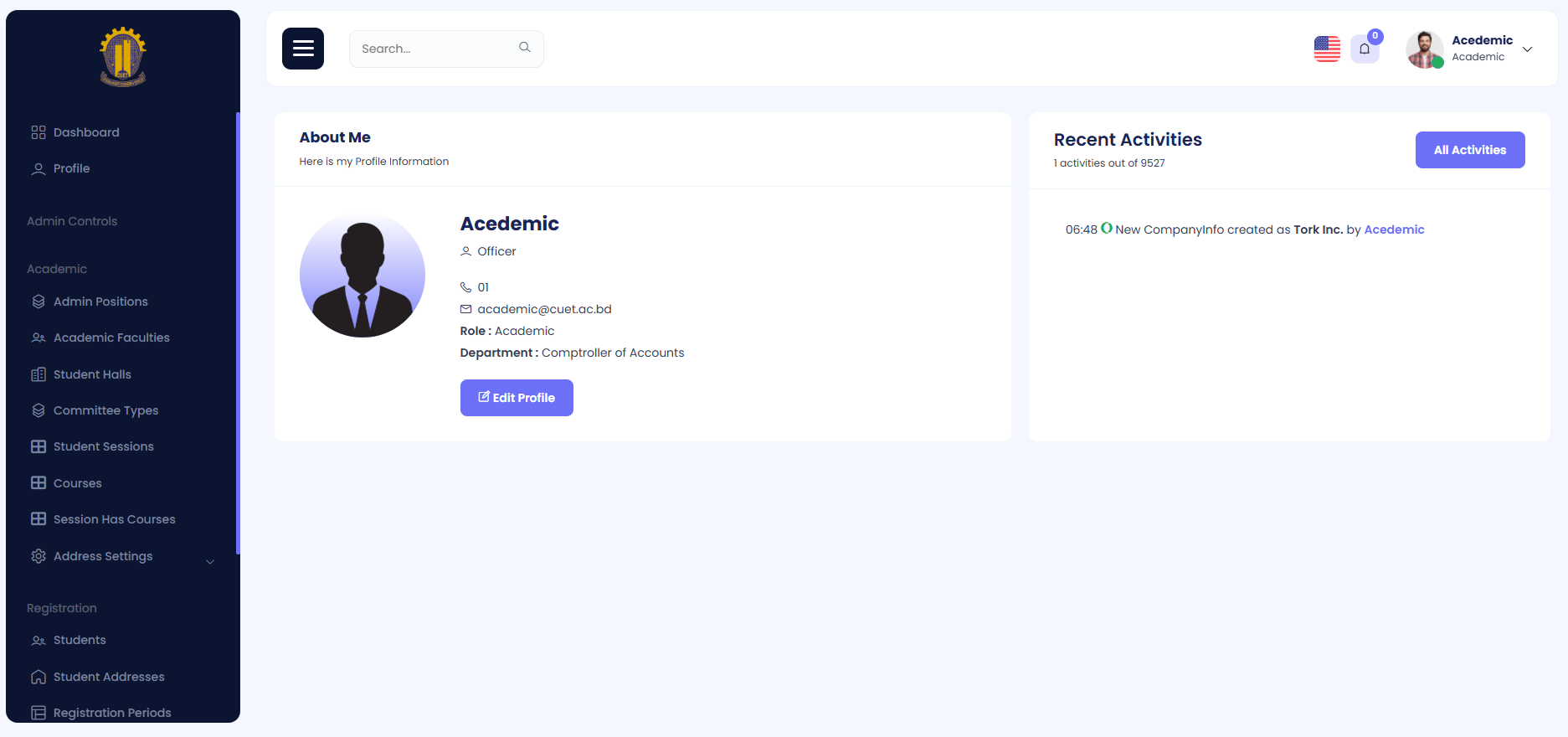
Task: Open the US flag language selector
Action: pos(1327,49)
